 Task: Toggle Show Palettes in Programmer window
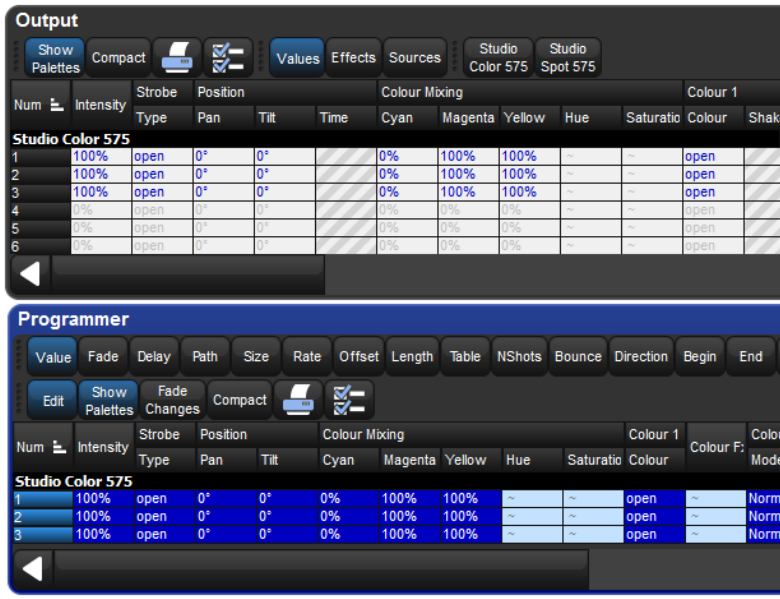point(109,400)
